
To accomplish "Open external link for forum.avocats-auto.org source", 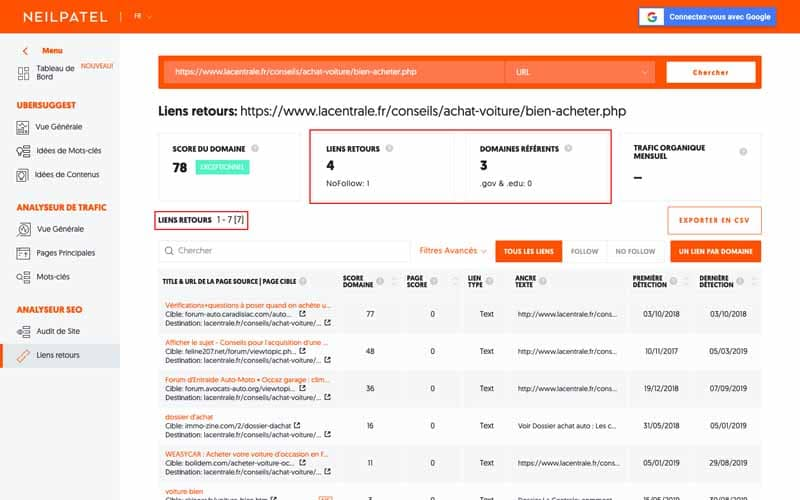I will (303, 388).
